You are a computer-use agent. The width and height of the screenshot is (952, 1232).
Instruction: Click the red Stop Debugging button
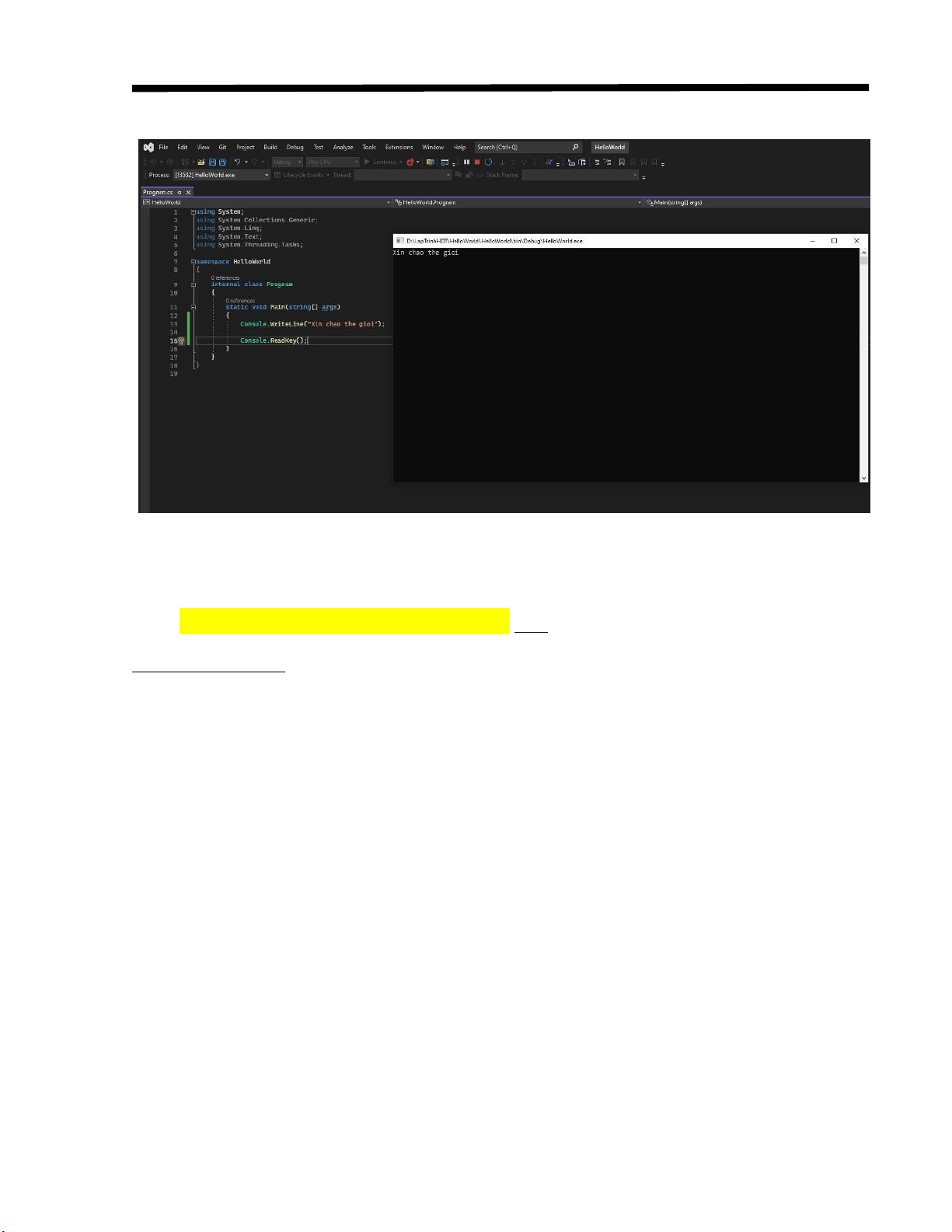(x=477, y=162)
